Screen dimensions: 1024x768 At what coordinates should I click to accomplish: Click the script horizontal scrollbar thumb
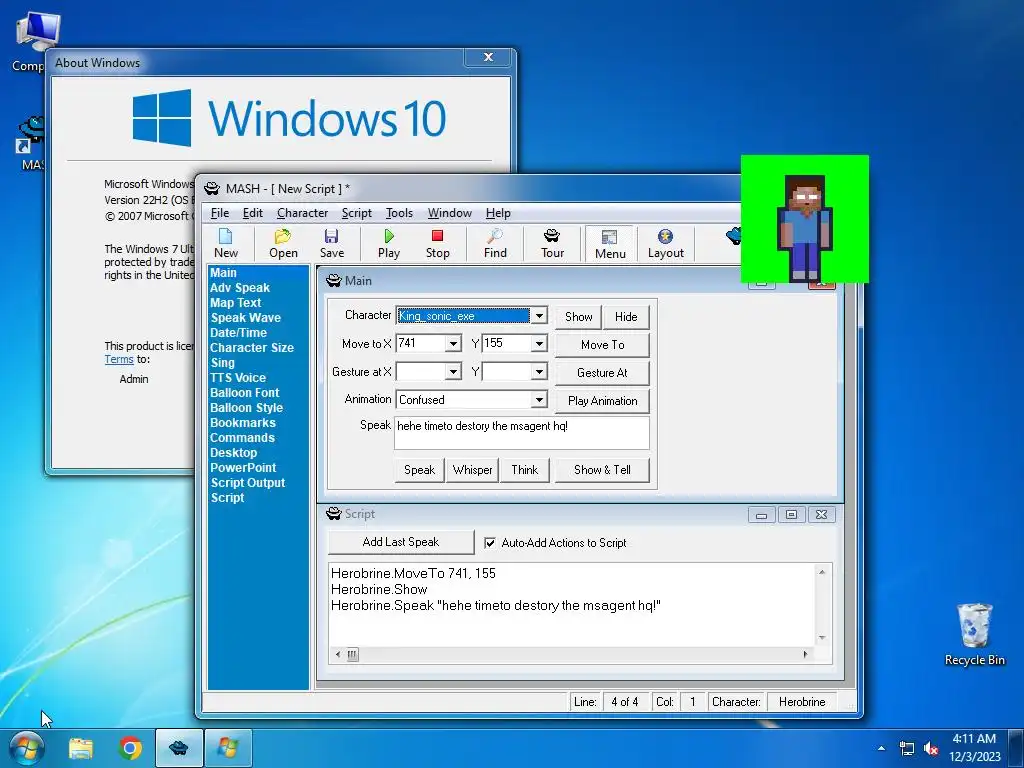click(x=353, y=654)
